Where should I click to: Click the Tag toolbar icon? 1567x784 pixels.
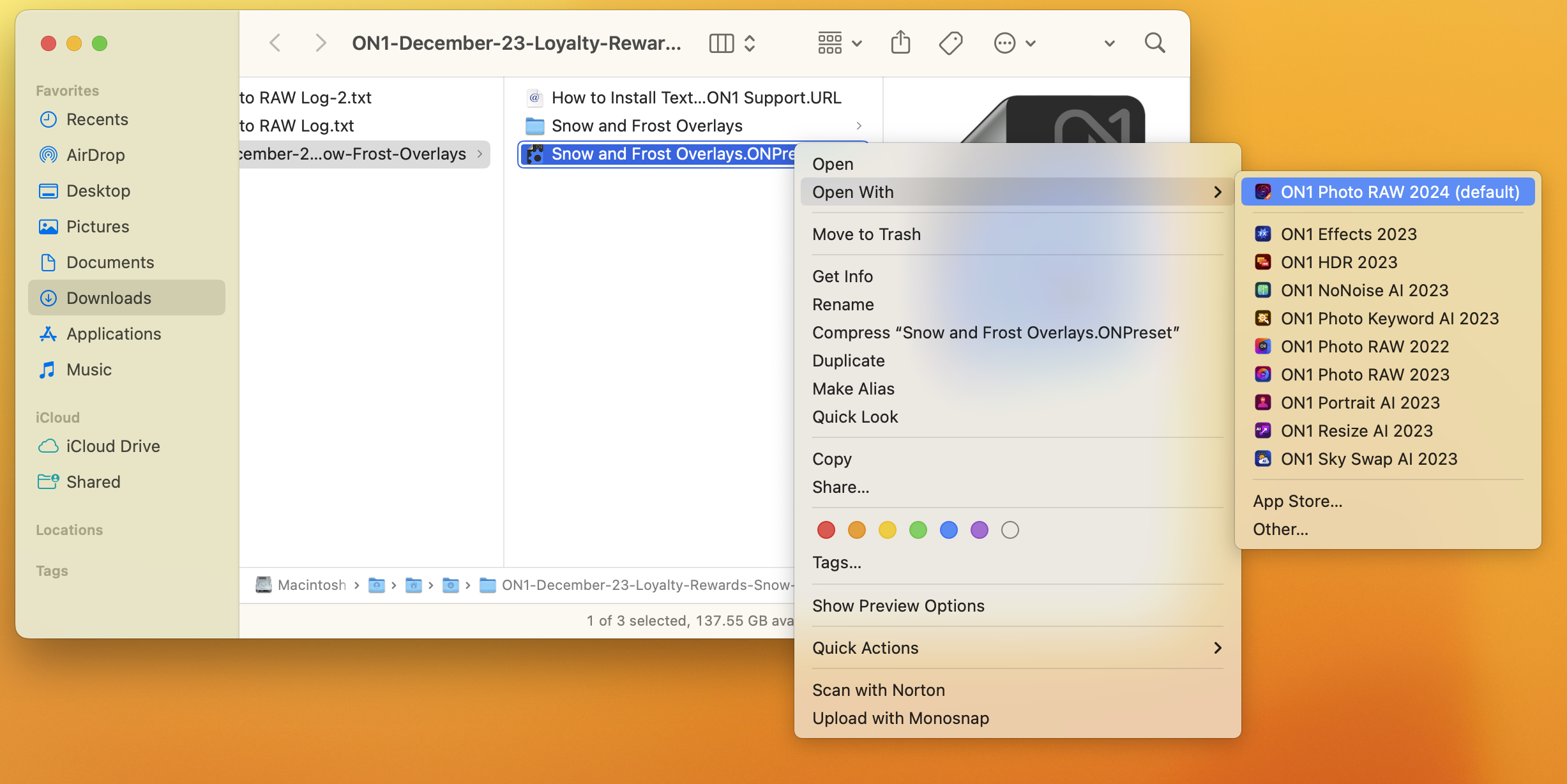pyautogui.click(x=951, y=43)
